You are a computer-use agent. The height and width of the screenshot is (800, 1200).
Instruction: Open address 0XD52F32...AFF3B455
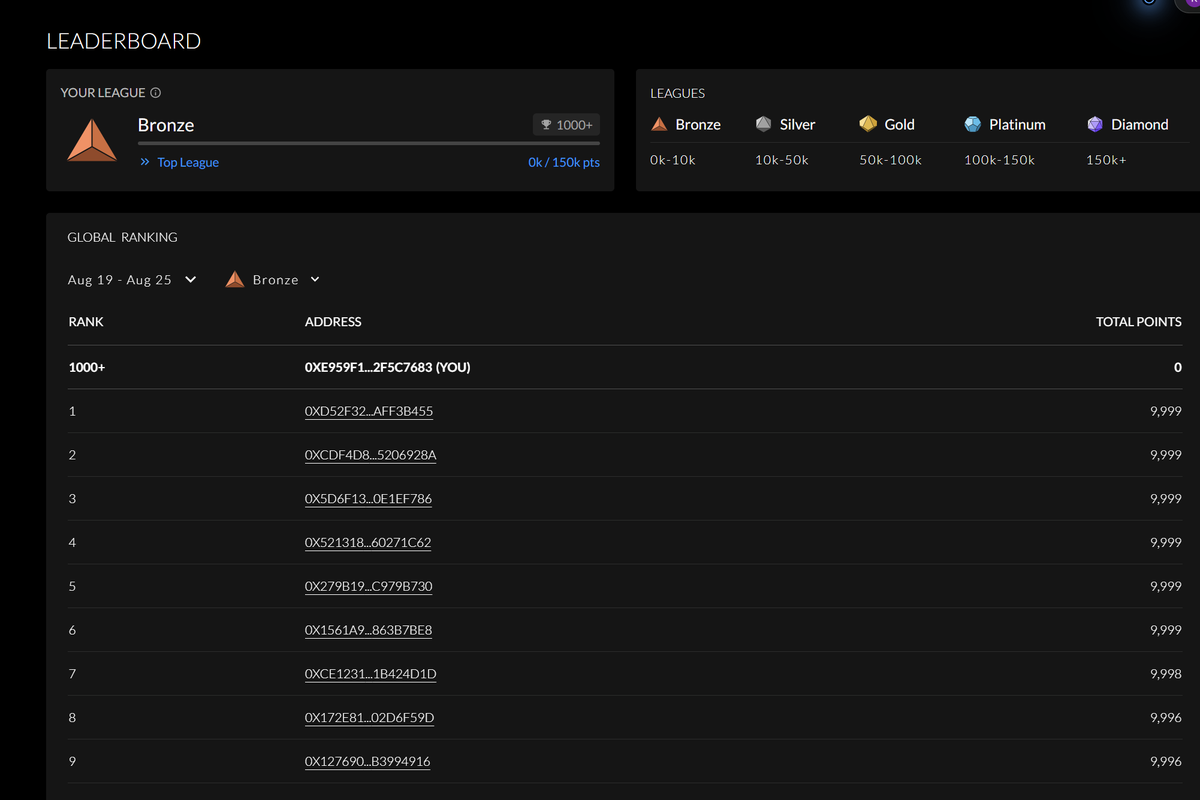click(369, 411)
